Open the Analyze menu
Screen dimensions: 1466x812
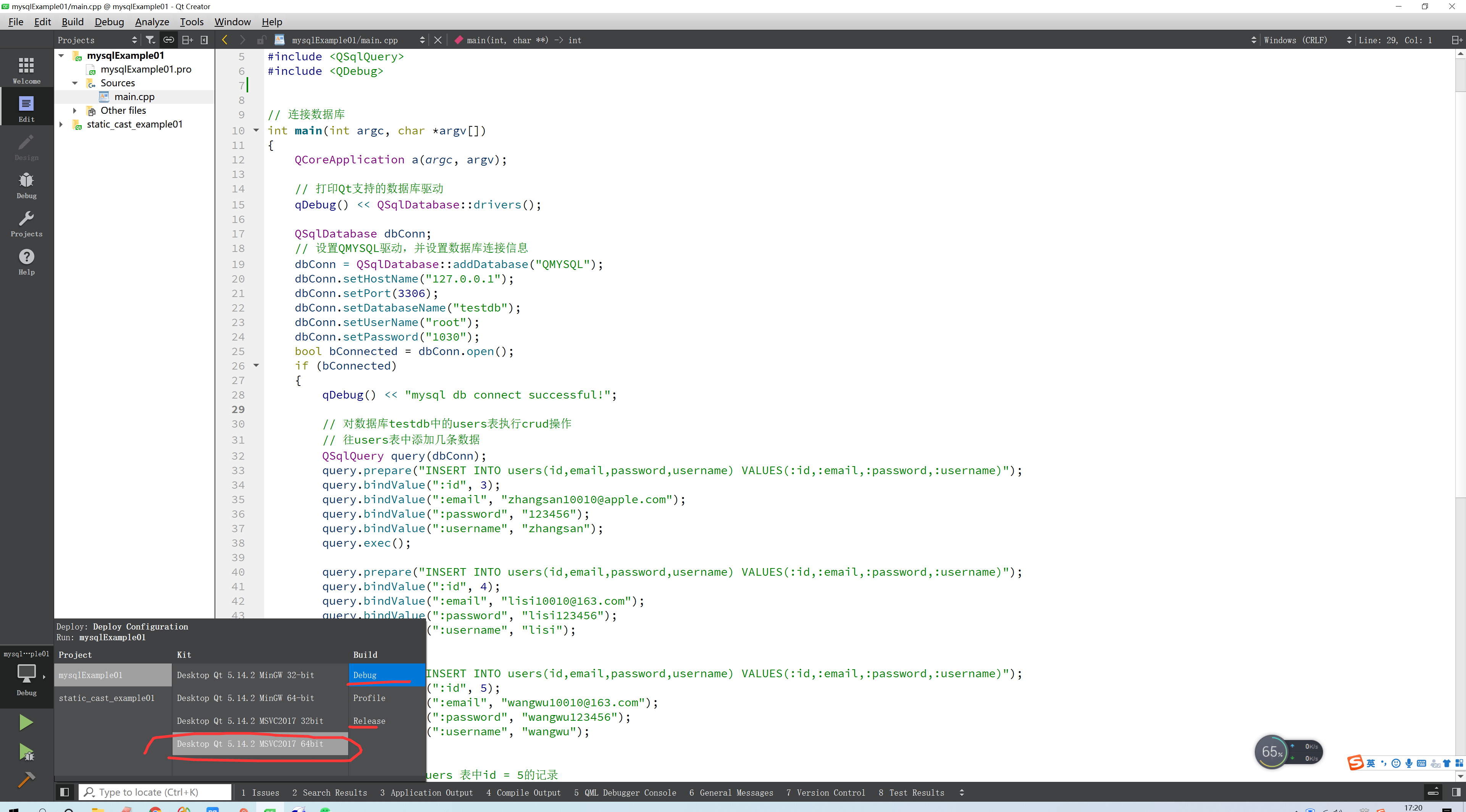click(152, 22)
